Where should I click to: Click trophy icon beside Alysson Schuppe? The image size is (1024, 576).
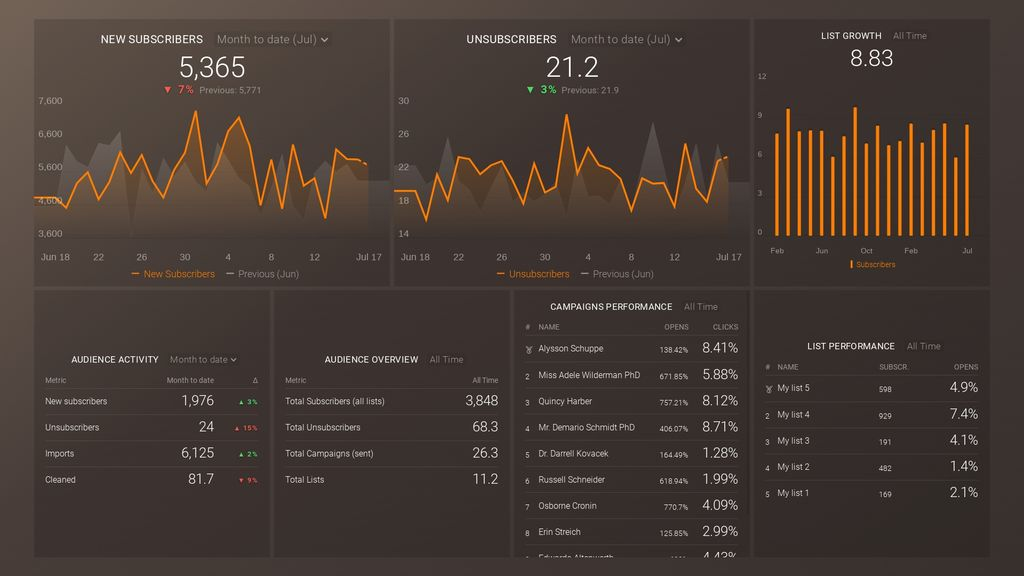[528, 350]
